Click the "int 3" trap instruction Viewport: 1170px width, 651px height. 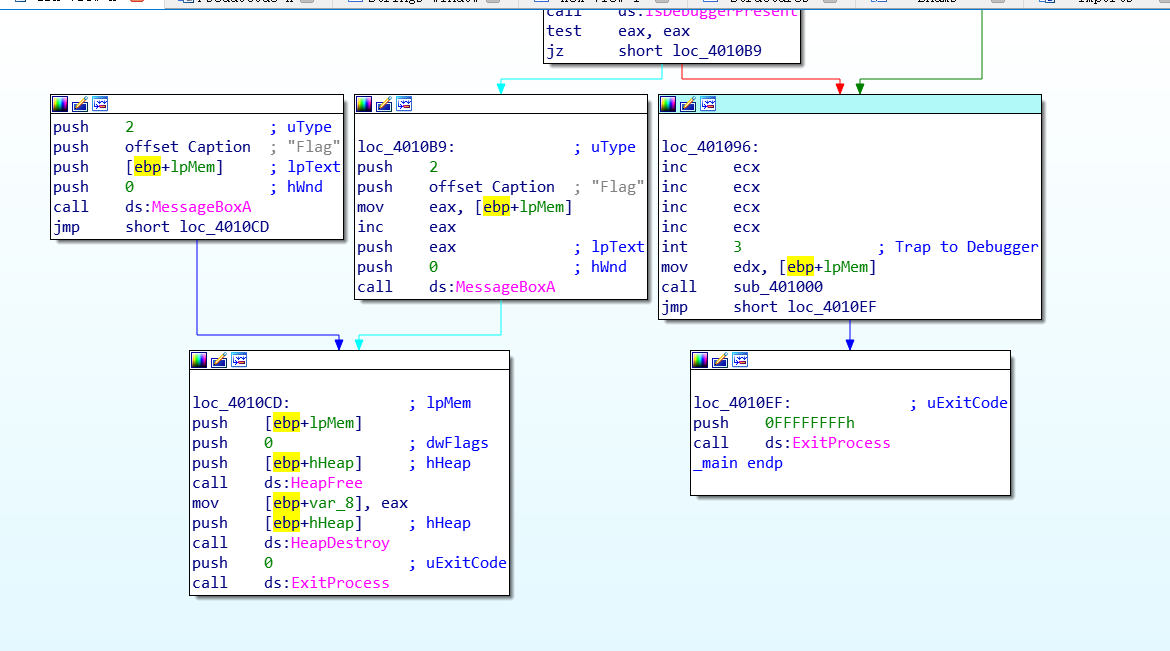[x=701, y=247]
